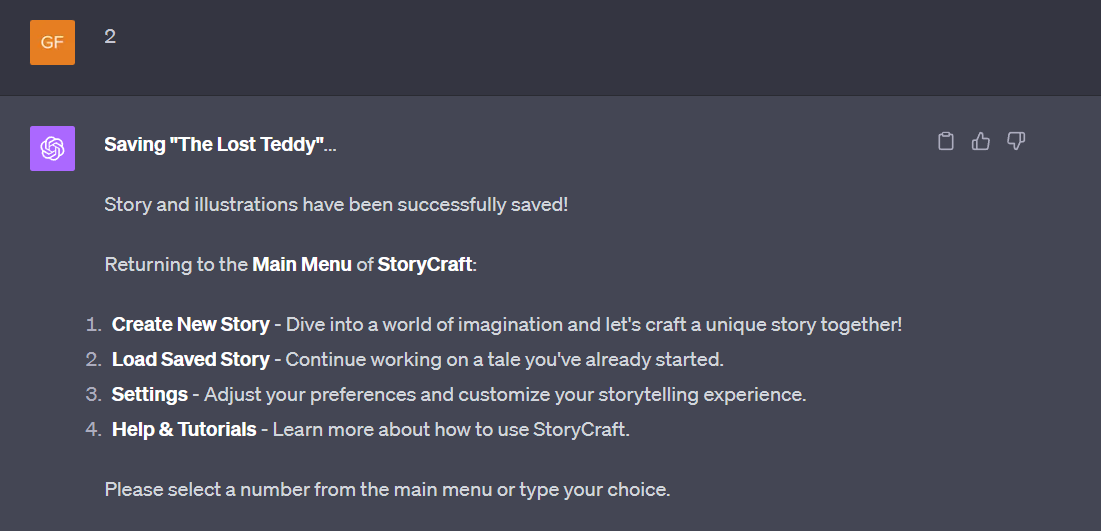The width and height of the screenshot is (1101, 531).
Task: Copy the assistant response to clipboard
Action: (x=945, y=142)
